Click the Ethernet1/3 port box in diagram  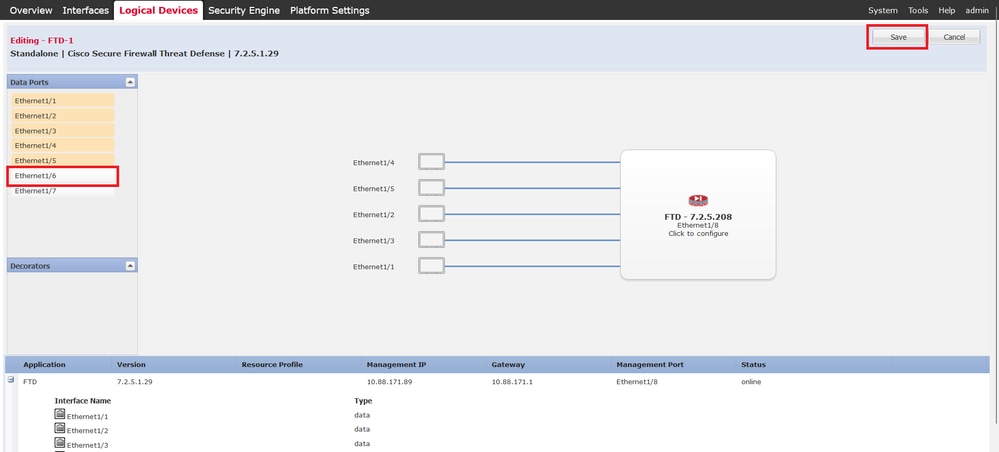coord(431,240)
